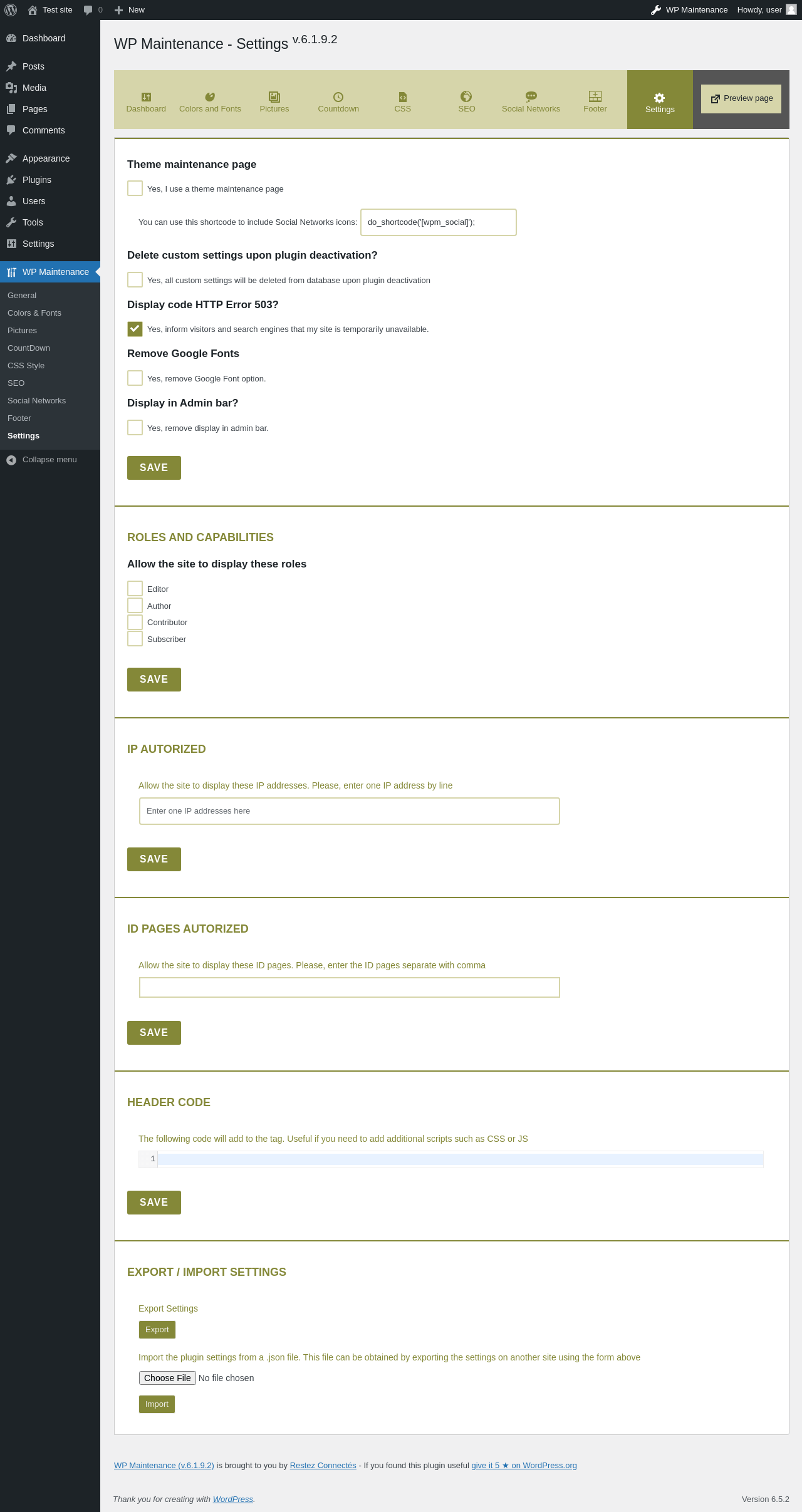Click the Social Networks chat bubble icon
This screenshot has width=802, height=1512.
(x=531, y=96)
